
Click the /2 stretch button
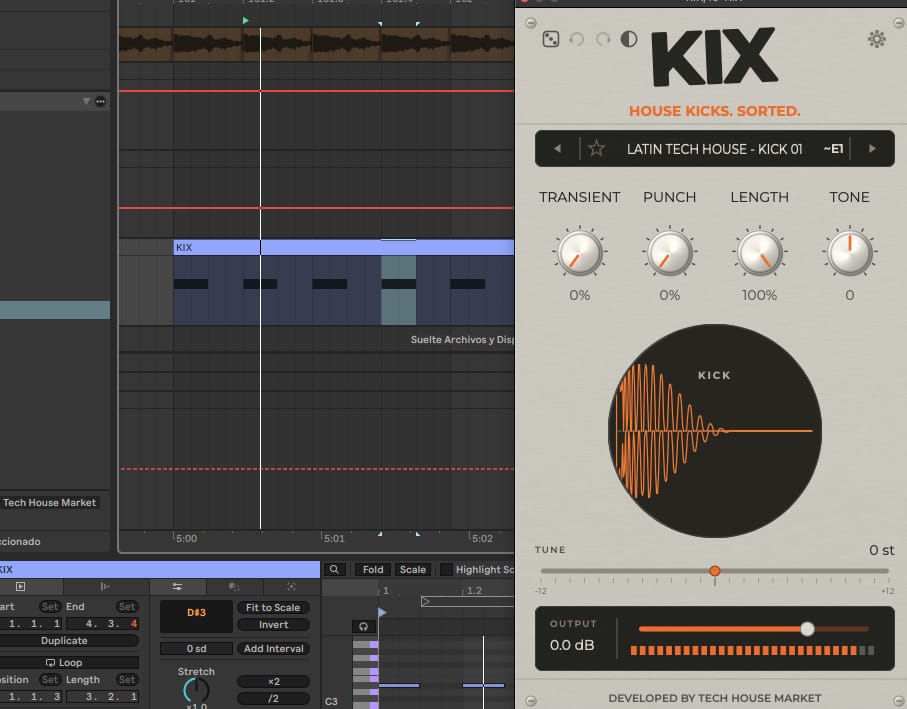273,698
